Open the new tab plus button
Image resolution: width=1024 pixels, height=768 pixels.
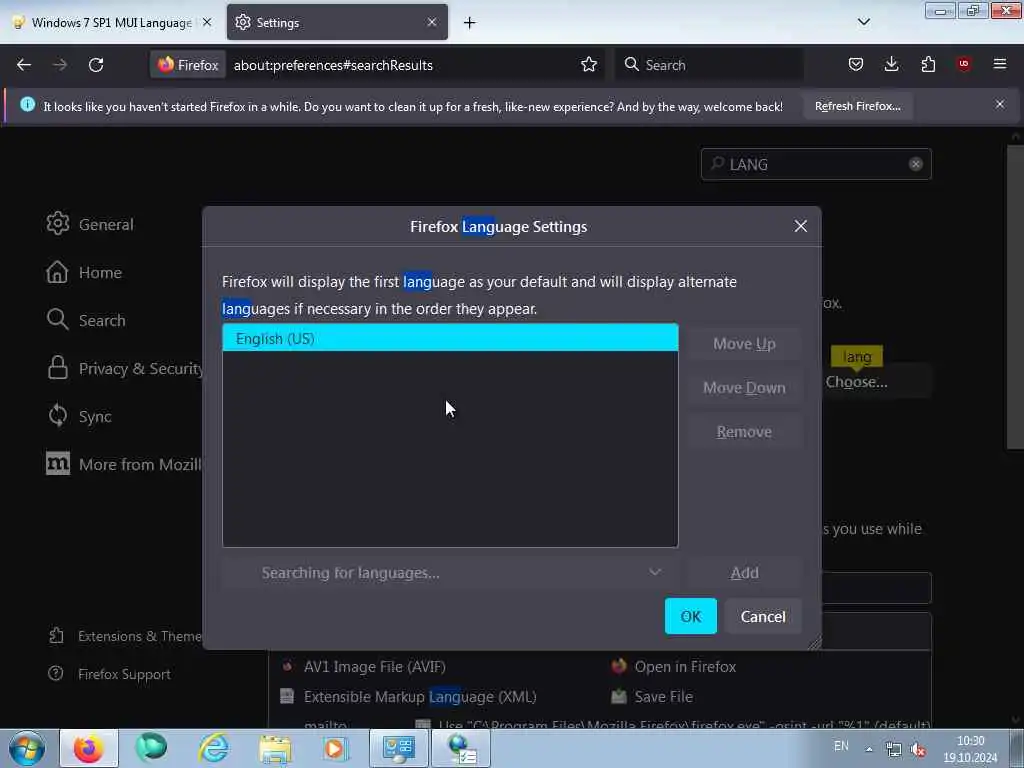[x=470, y=23]
